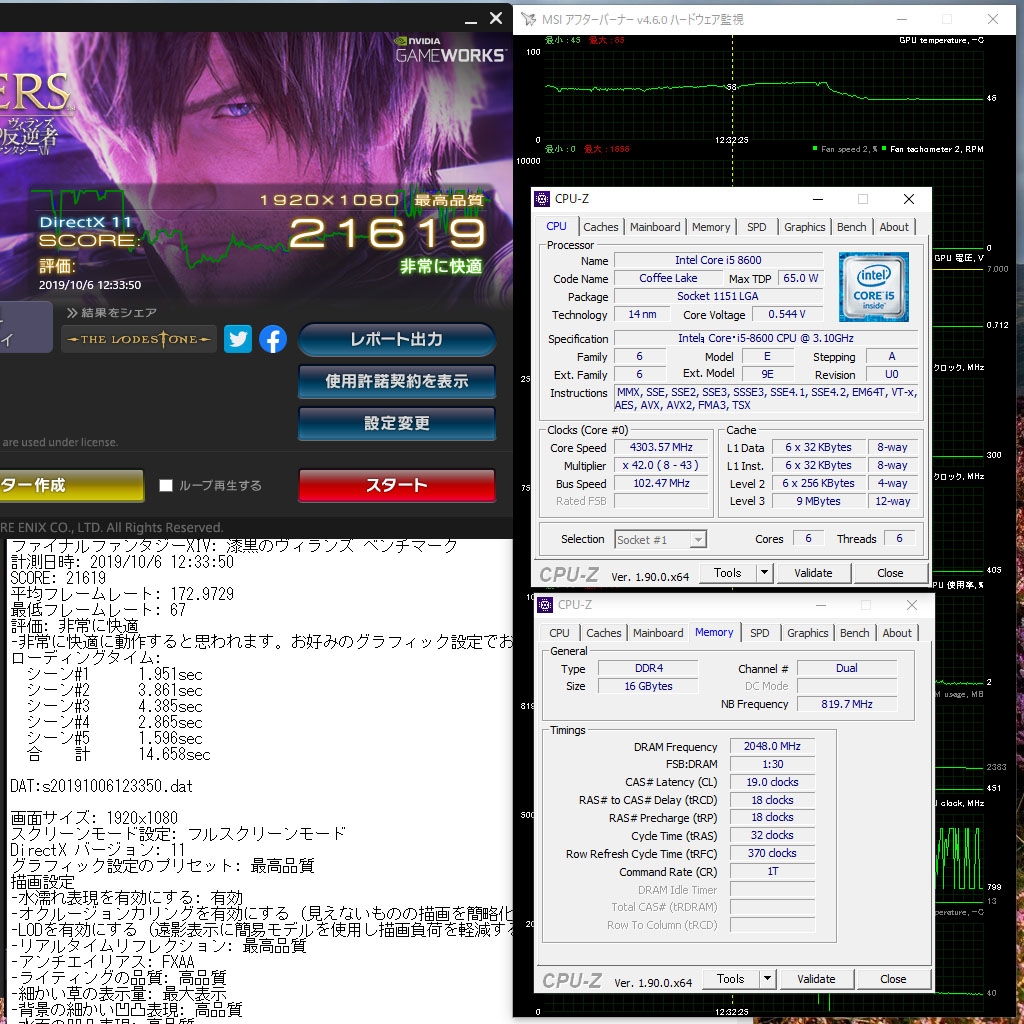Viewport: 1024px width, 1024px height.
Task: Click 使用許諾契約を表示 license button
Action: 396,381
